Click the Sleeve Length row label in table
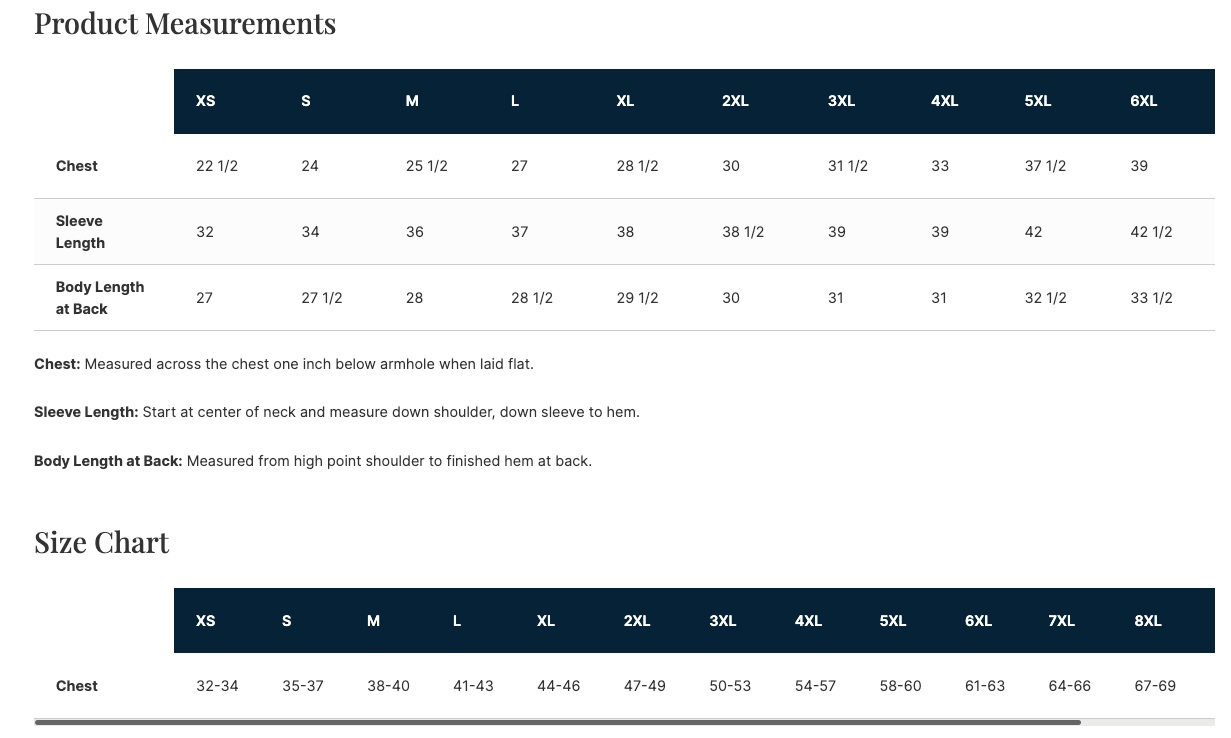Viewport: 1231px width, 738px height. pyautogui.click(x=80, y=232)
